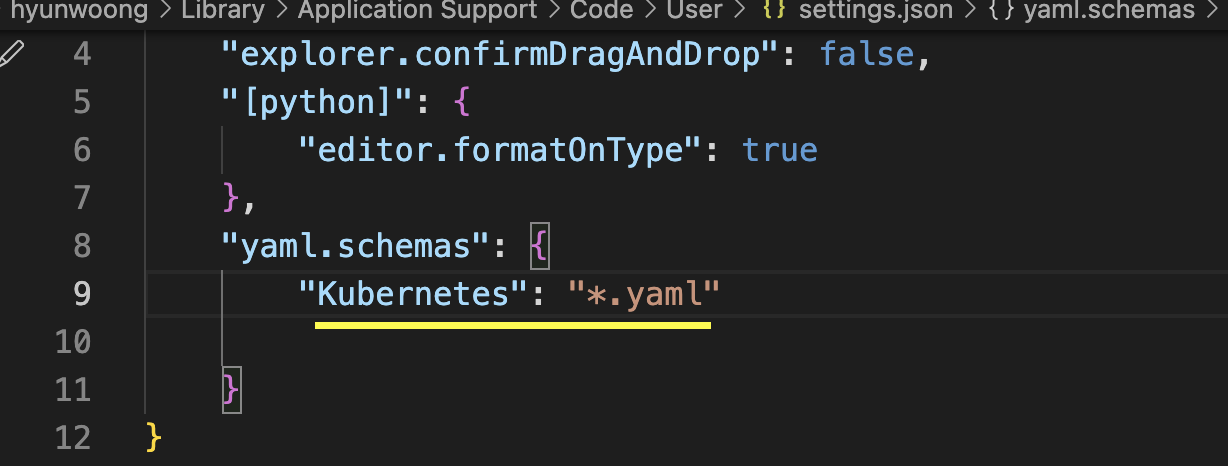Click line number 5 in the gutter
The height and width of the screenshot is (466, 1228).
click(81, 102)
